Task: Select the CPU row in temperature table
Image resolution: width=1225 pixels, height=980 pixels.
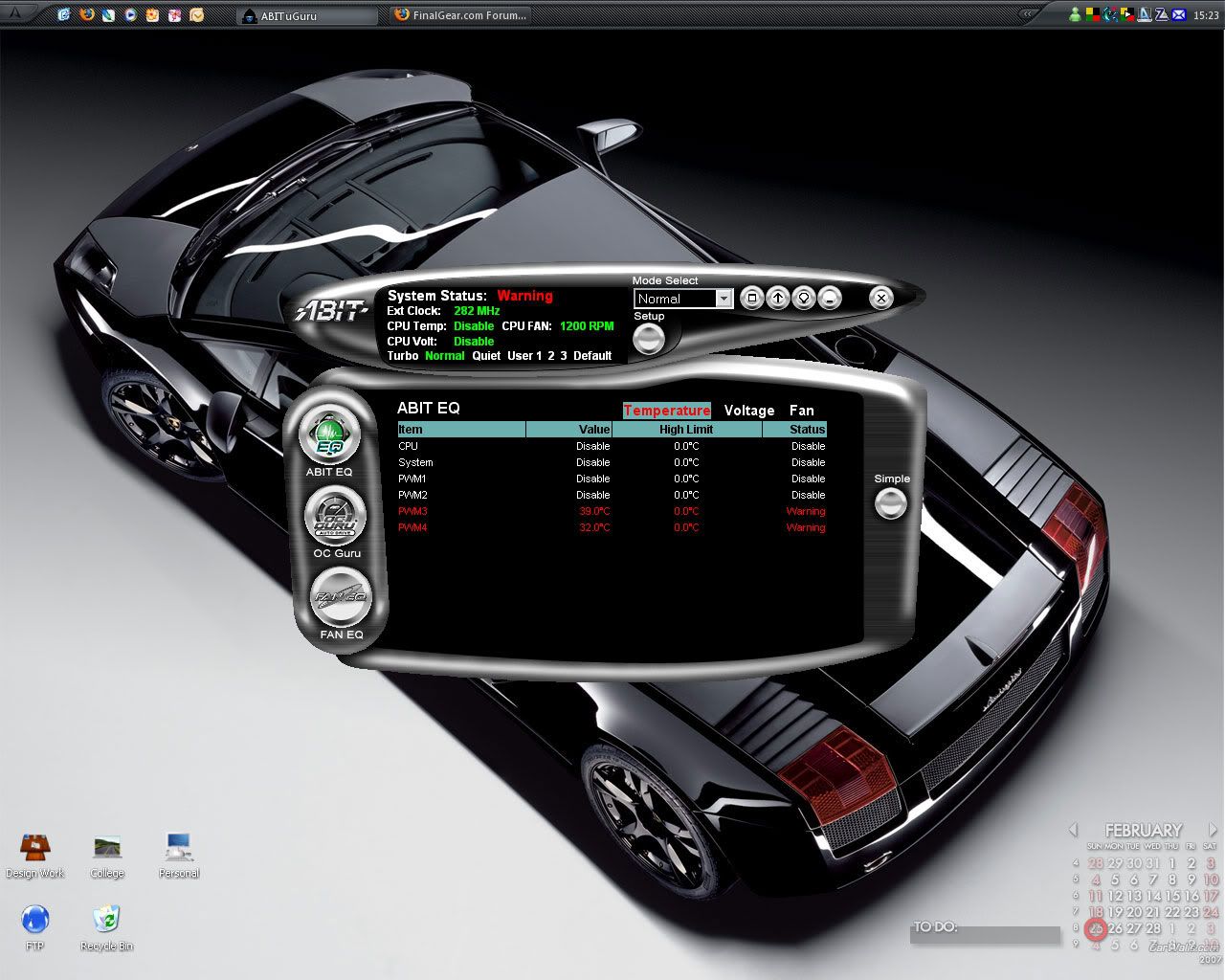Action: click(612, 446)
